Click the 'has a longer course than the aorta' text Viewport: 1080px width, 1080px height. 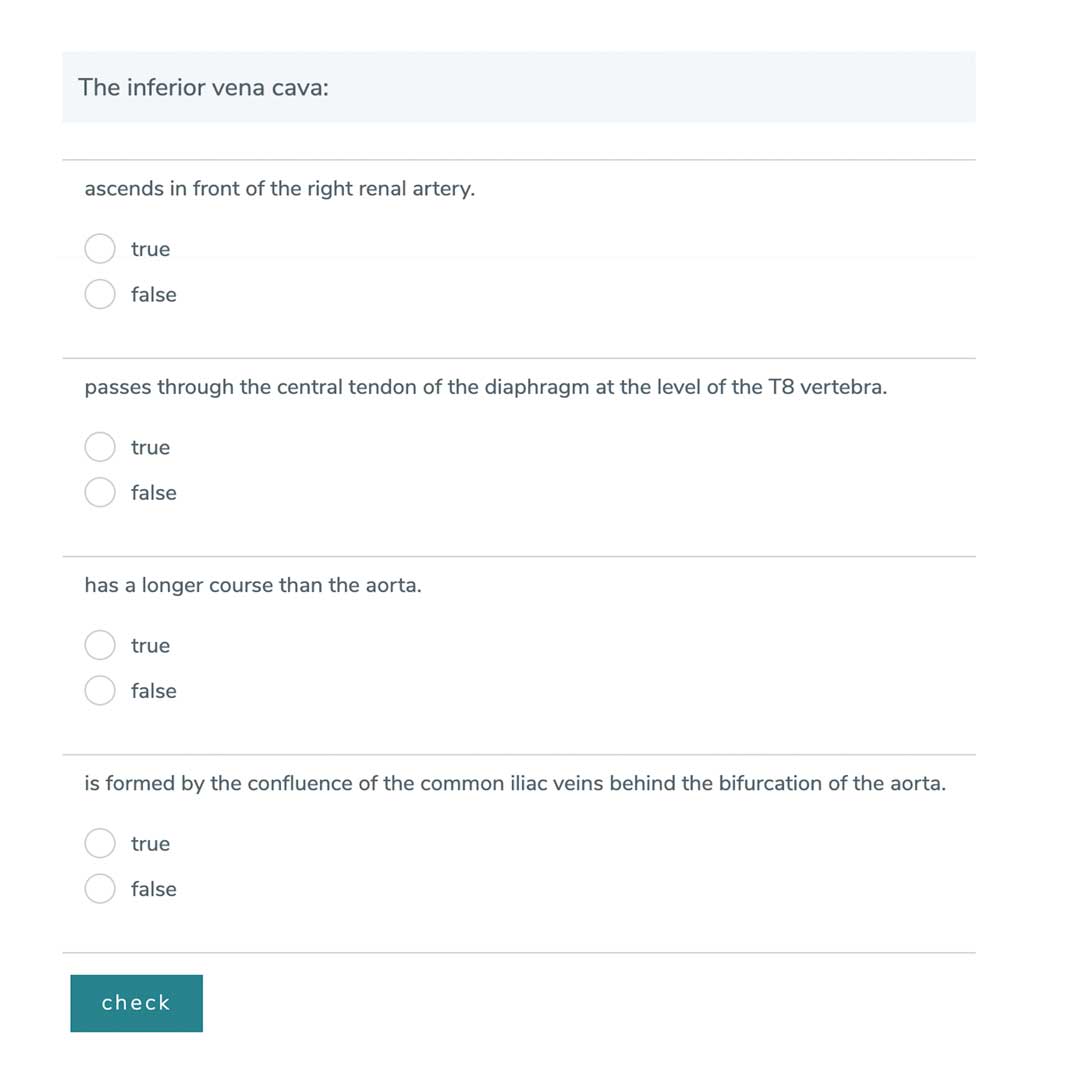click(x=252, y=585)
